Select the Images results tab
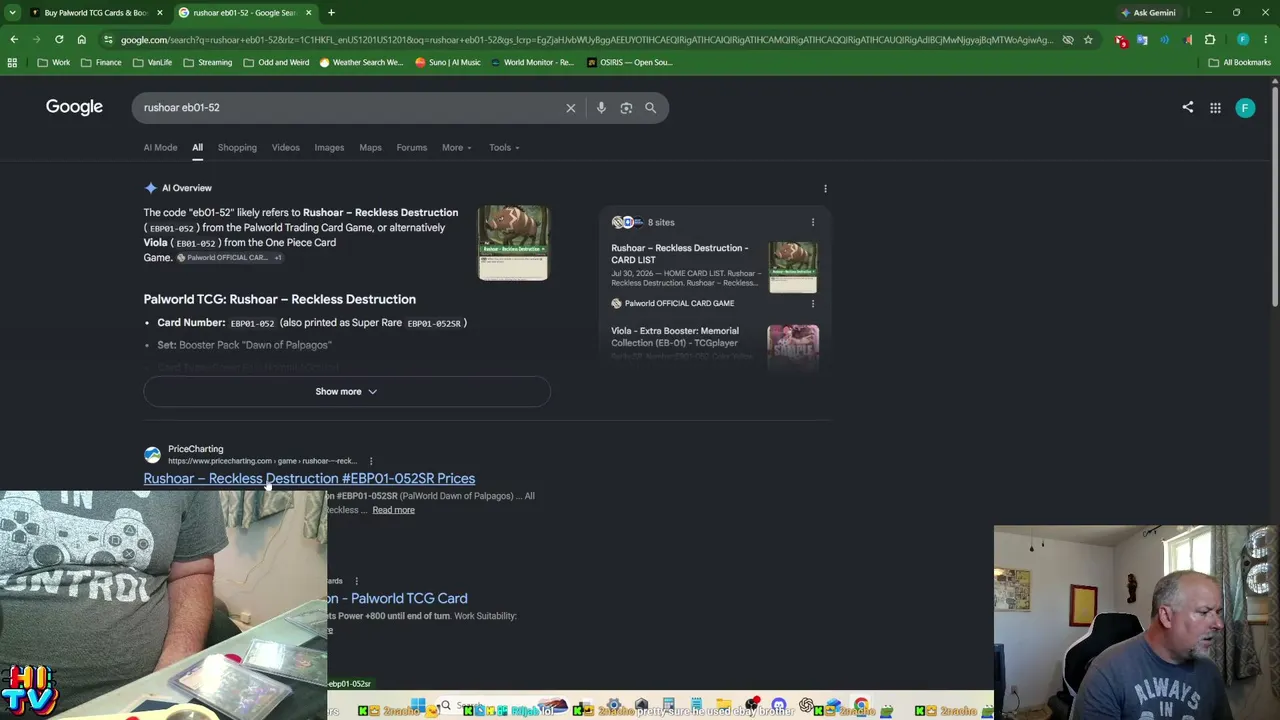 pyautogui.click(x=329, y=148)
